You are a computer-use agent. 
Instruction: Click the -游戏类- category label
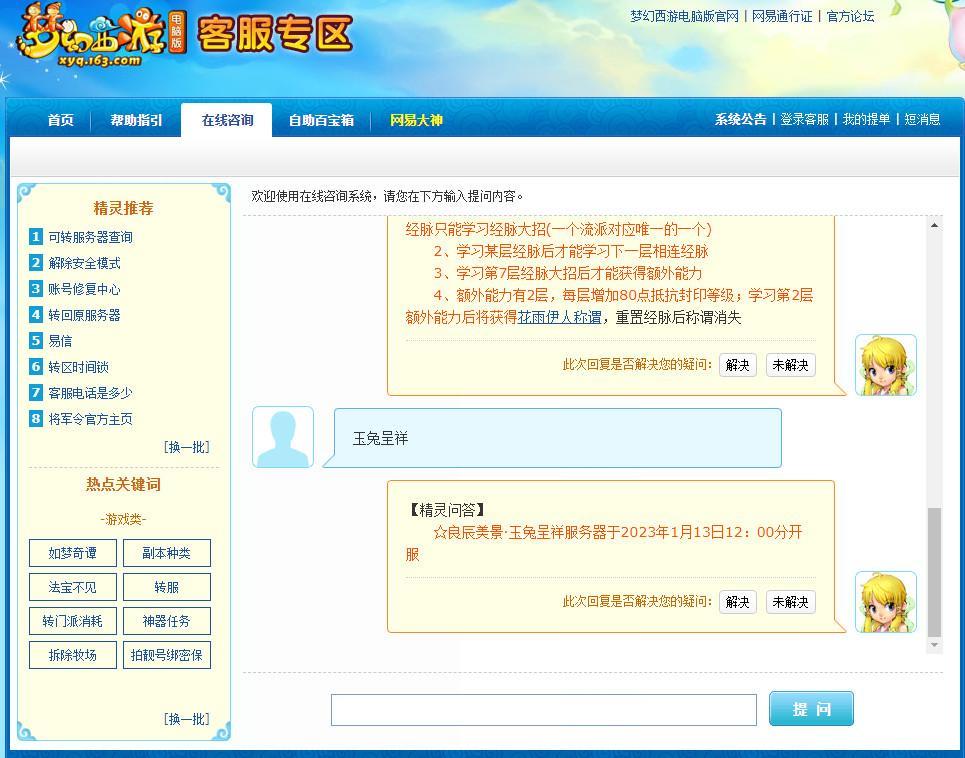(x=123, y=519)
